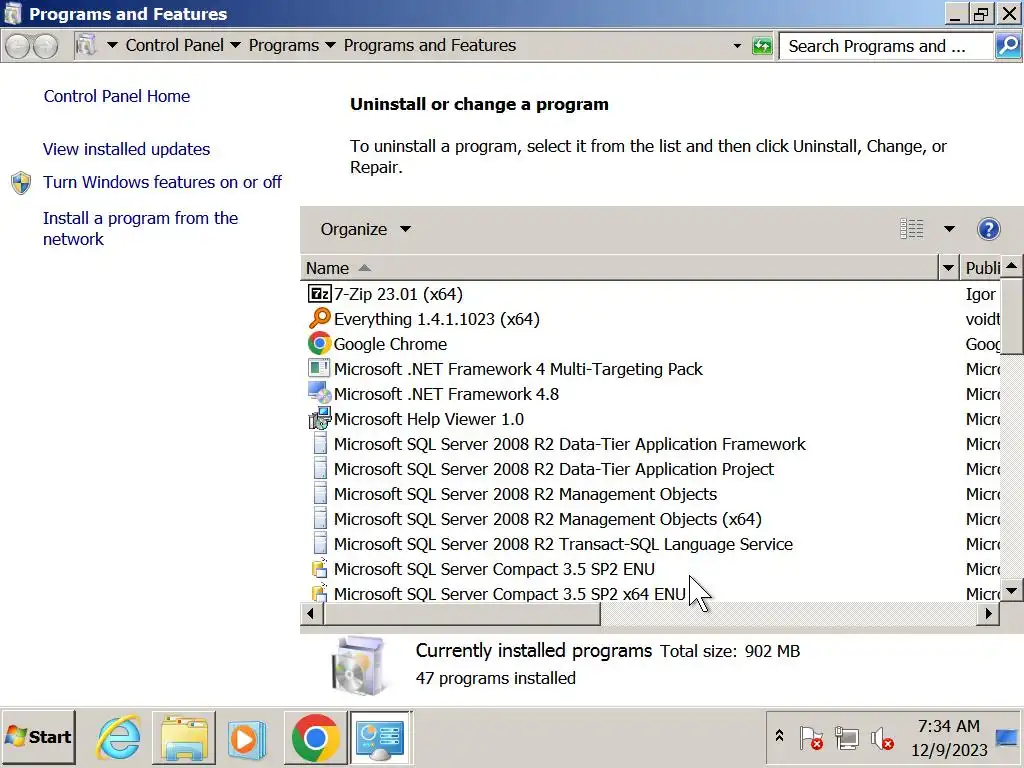Click the Google Chrome list icon
The height and width of the screenshot is (768, 1024).
[319, 344]
